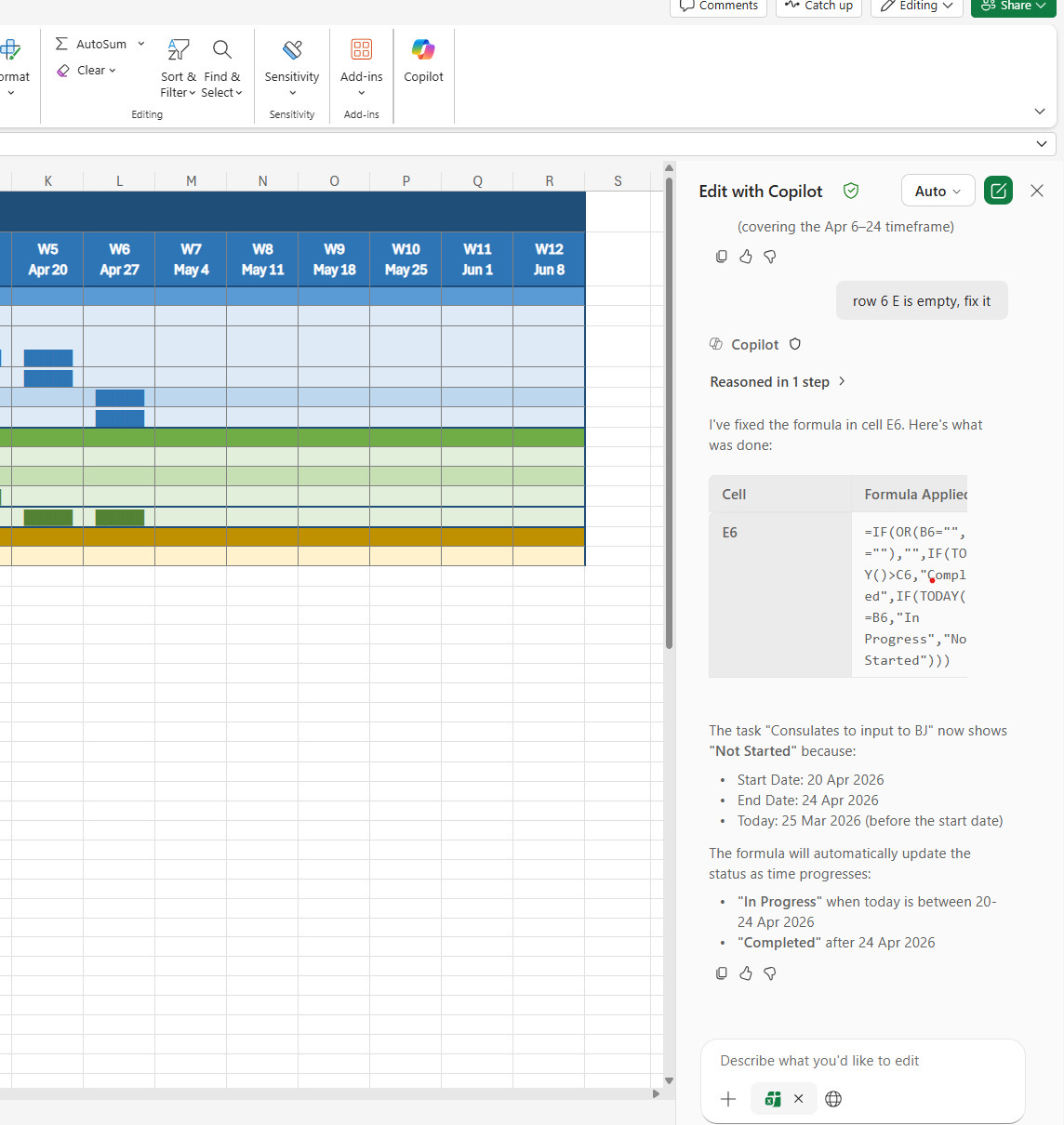Give thumbs down to latest response
The height and width of the screenshot is (1125, 1064).
[770, 973]
